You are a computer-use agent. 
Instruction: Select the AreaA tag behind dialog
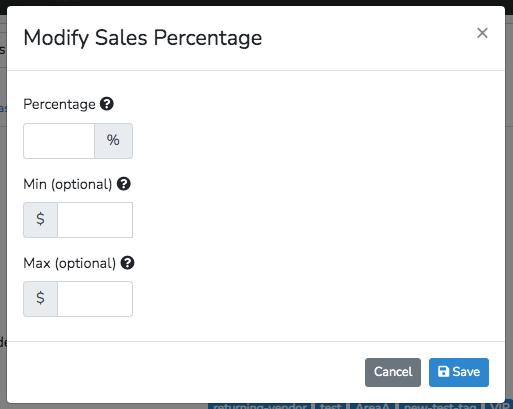[x=372, y=406]
